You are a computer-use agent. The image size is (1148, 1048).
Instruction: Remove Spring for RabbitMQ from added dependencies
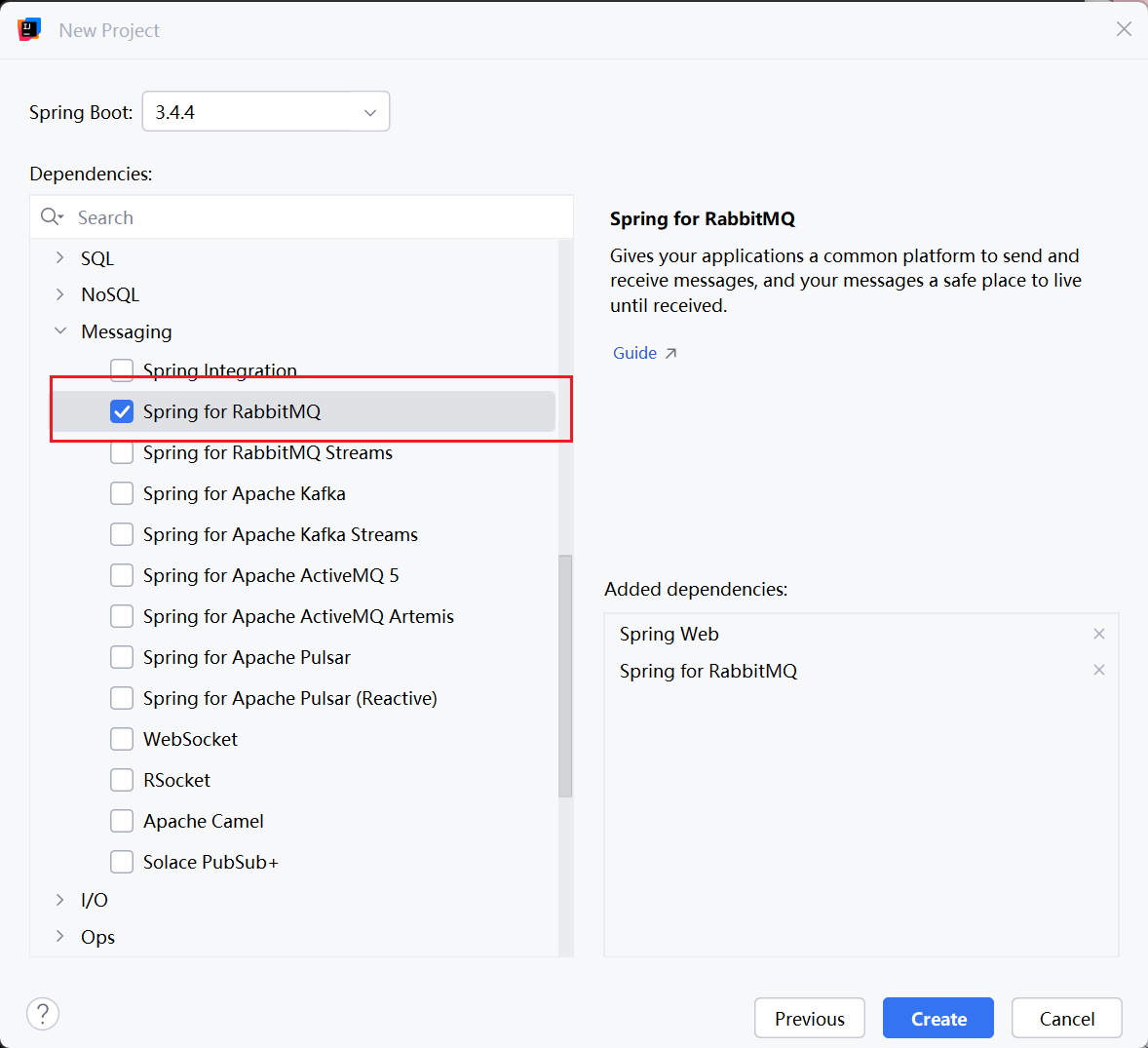coord(1099,670)
